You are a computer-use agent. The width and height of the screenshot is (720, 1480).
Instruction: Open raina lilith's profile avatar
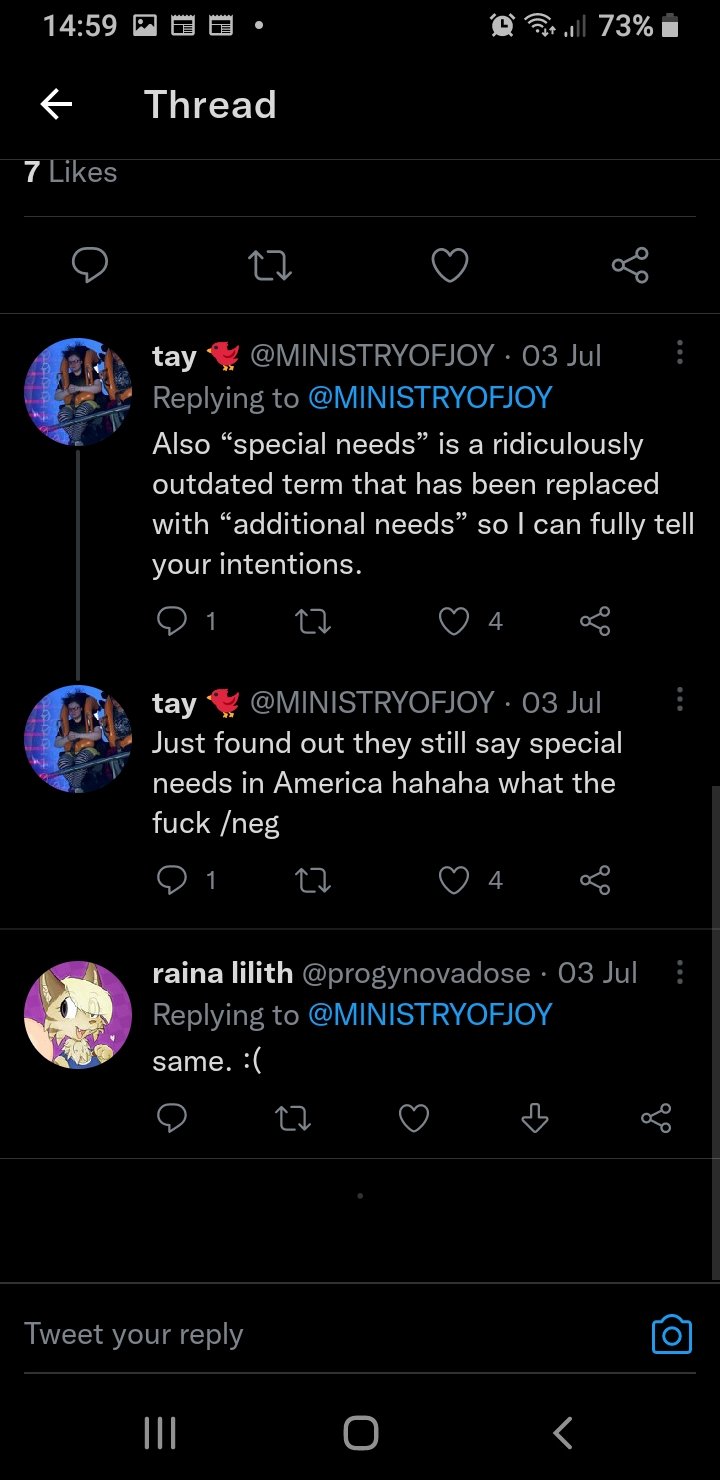(78, 1014)
